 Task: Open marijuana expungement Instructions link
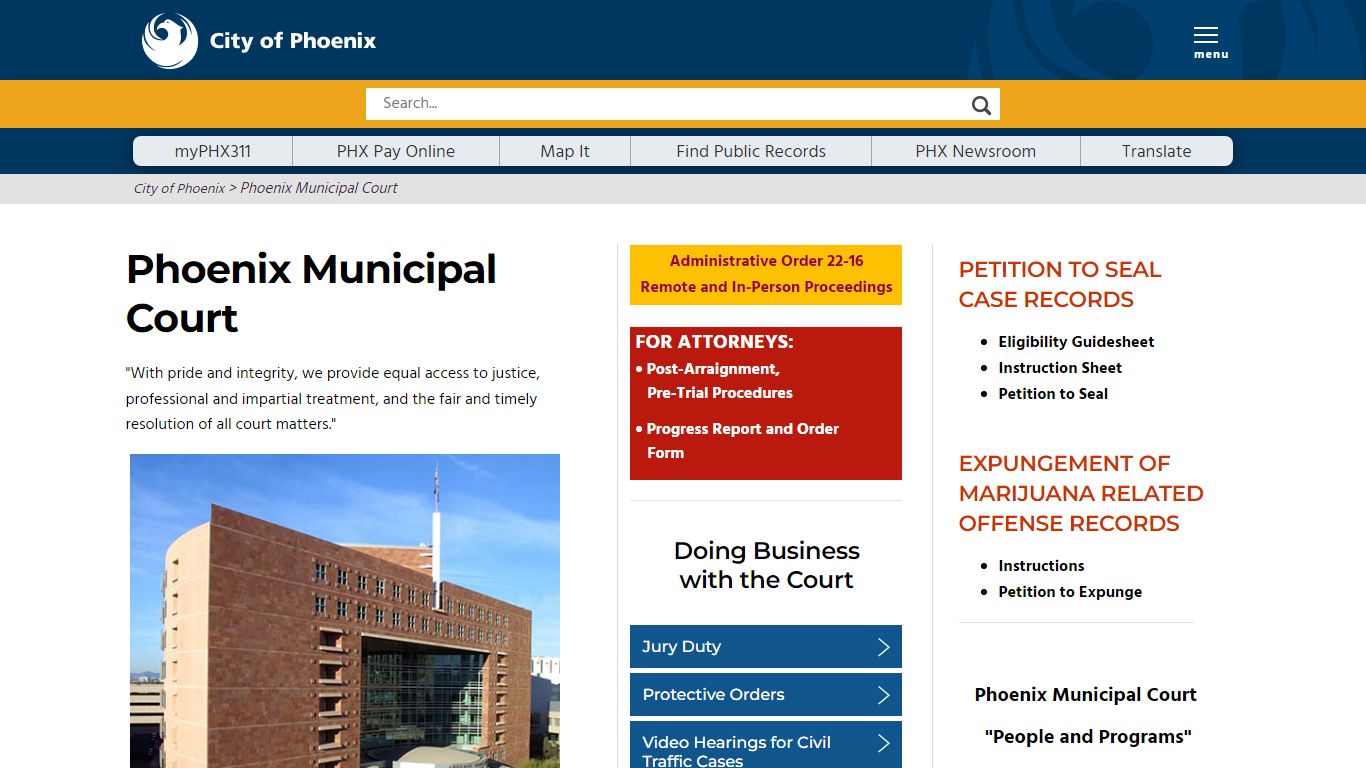(x=1041, y=566)
